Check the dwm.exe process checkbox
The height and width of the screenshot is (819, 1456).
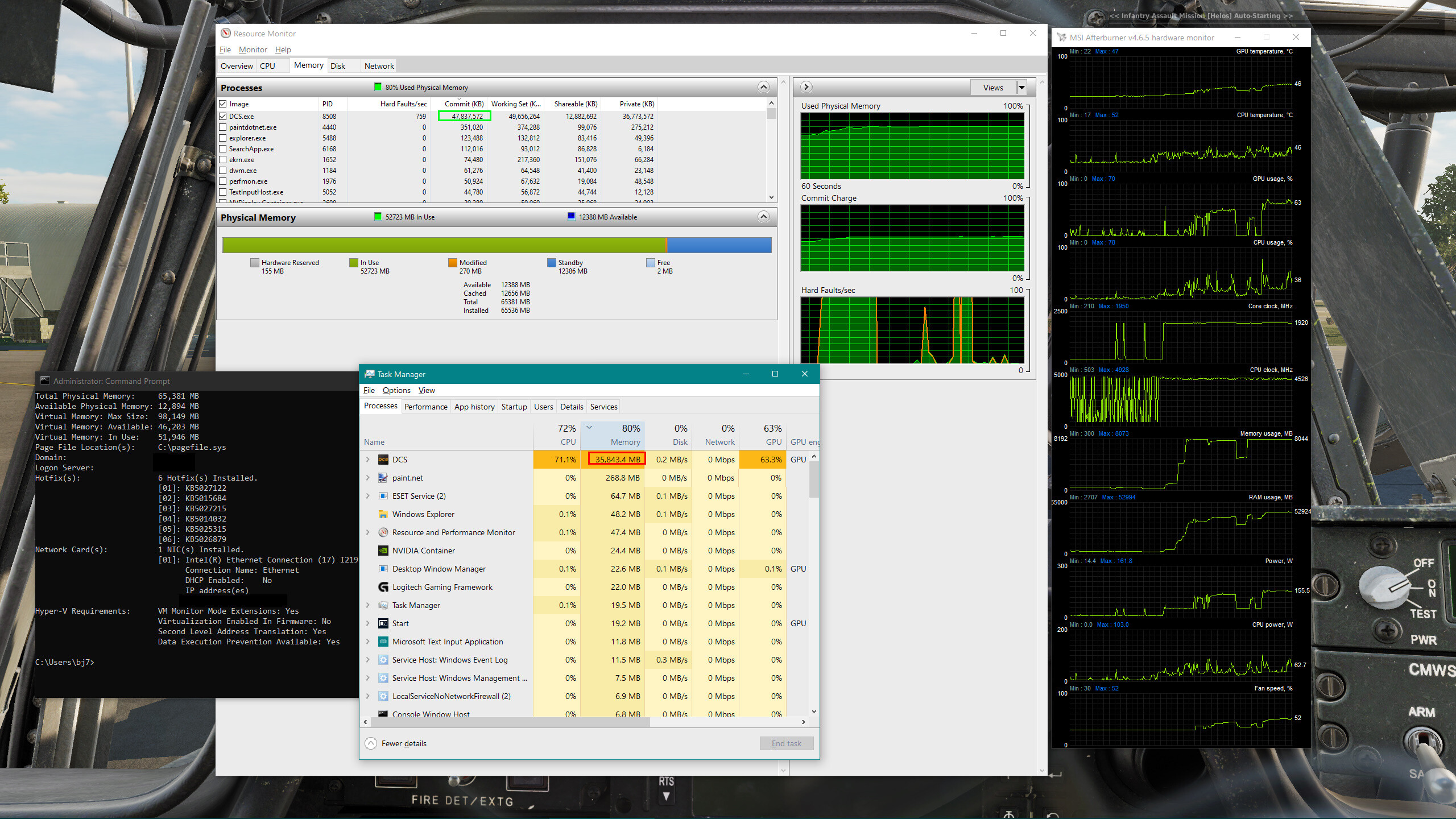(223, 170)
